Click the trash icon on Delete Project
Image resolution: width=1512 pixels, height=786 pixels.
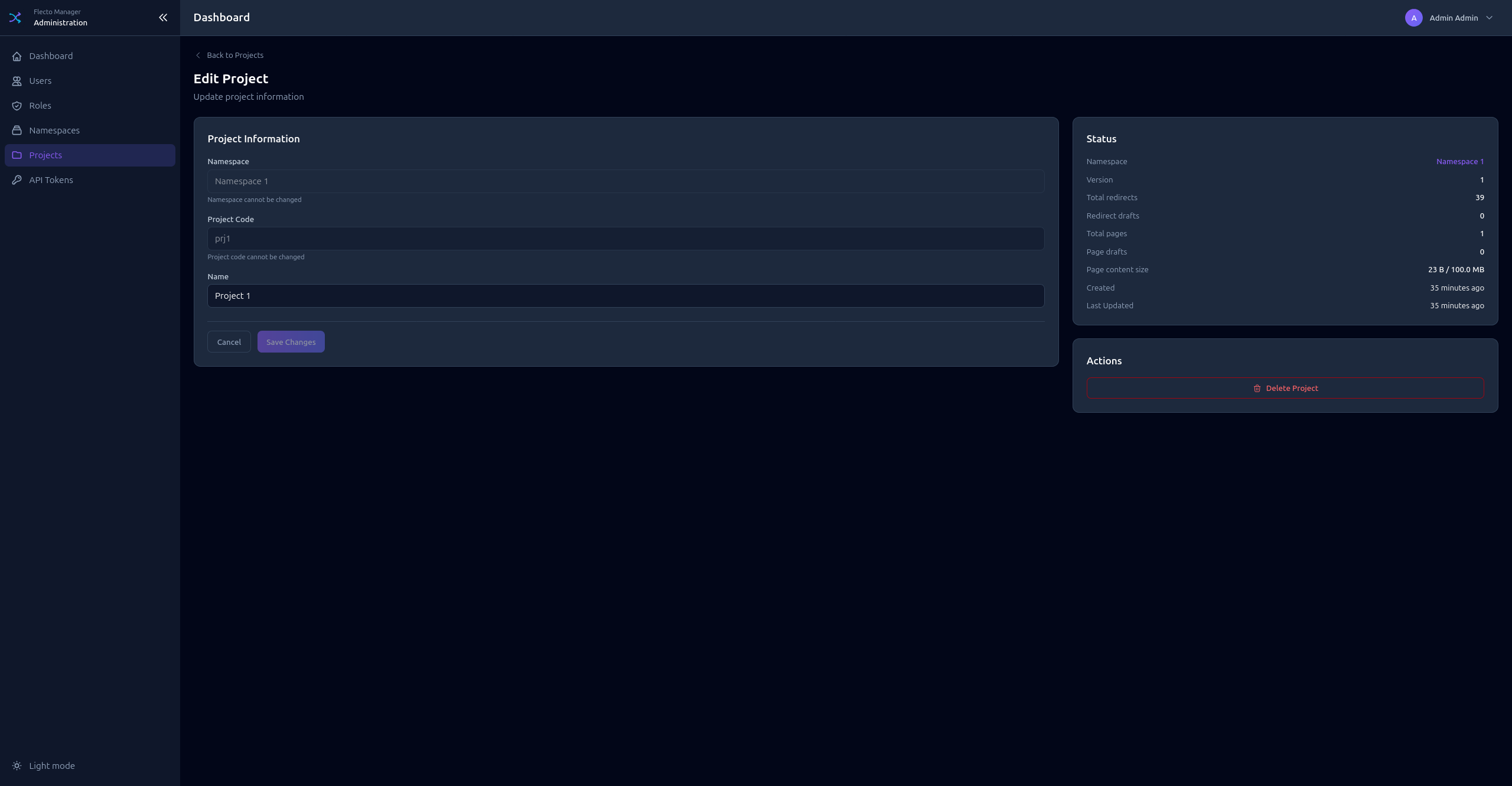[1257, 388]
